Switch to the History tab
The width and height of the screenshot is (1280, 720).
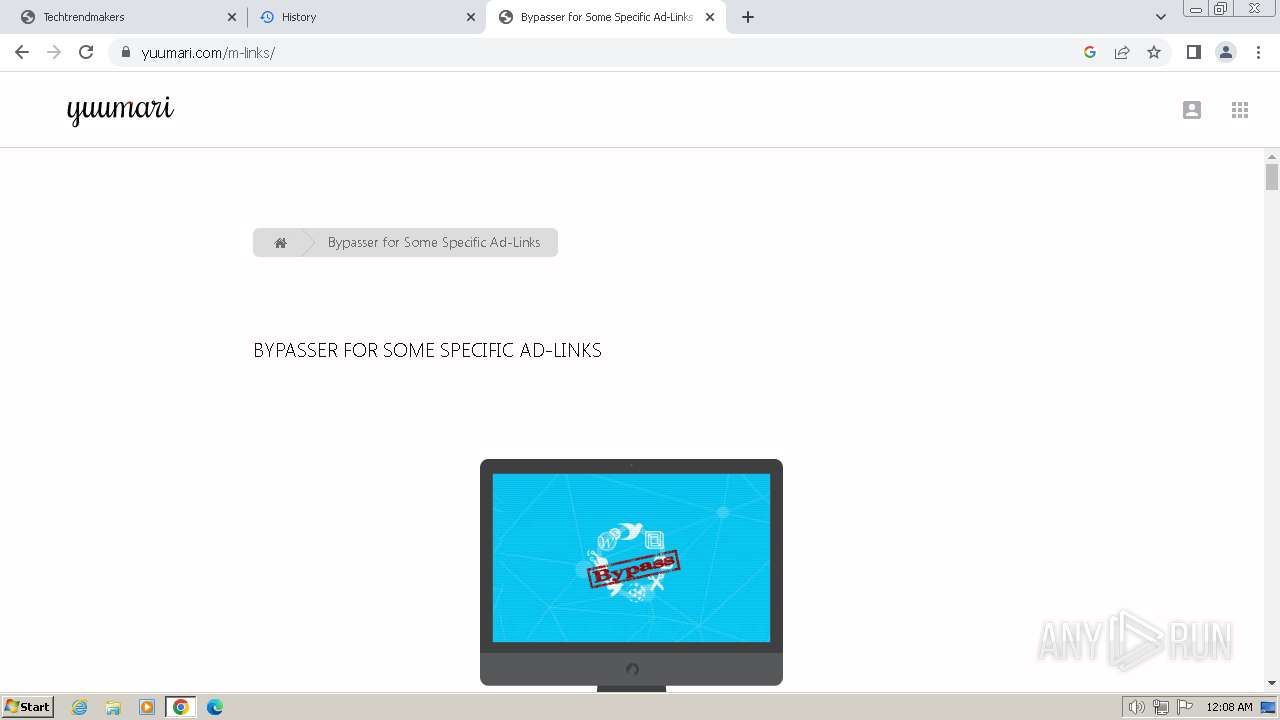pos(365,17)
